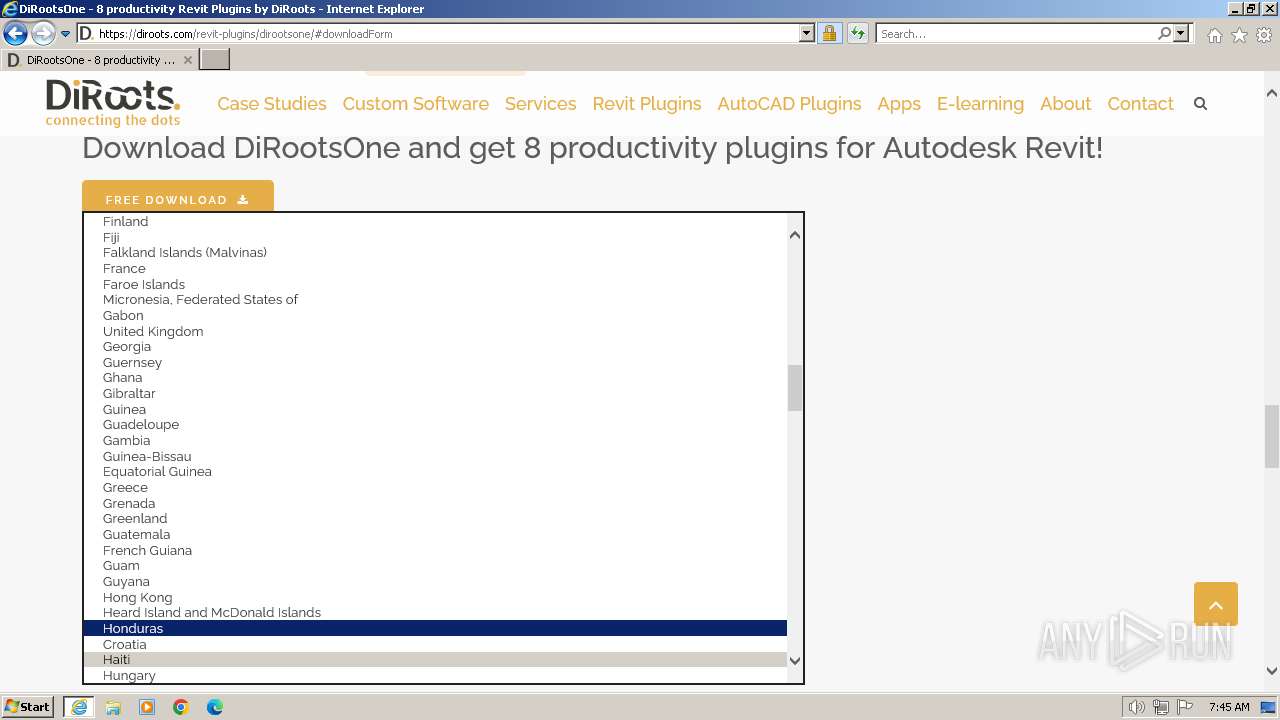Select Hong Kong in the list
Image resolution: width=1280 pixels, height=720 pixels.
point(435,597)
